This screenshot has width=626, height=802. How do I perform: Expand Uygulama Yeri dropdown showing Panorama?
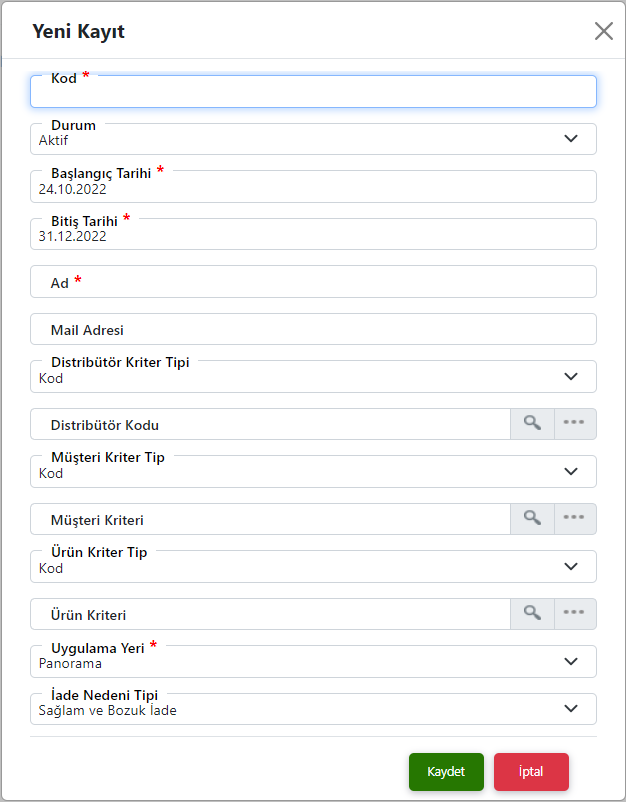571,661
